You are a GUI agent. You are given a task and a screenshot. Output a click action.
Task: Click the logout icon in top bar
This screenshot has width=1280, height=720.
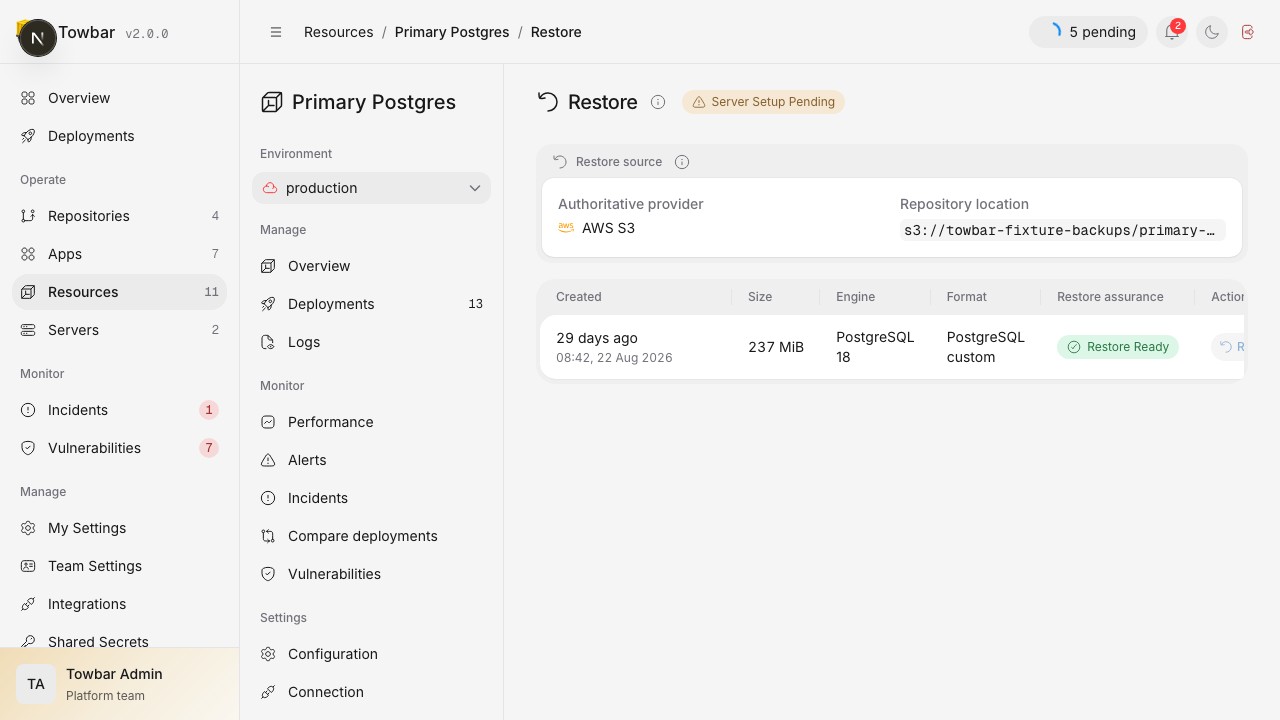[1247, 32]
